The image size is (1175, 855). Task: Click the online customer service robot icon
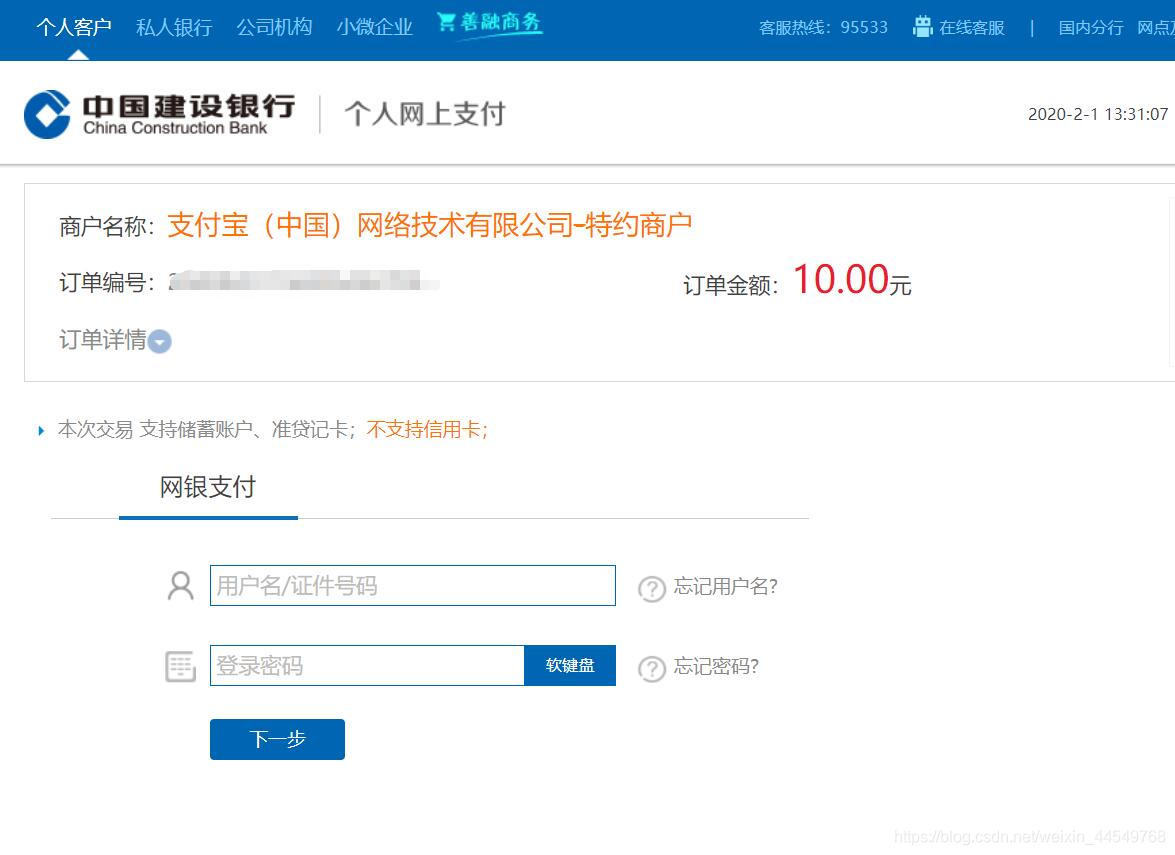[922, 27]
